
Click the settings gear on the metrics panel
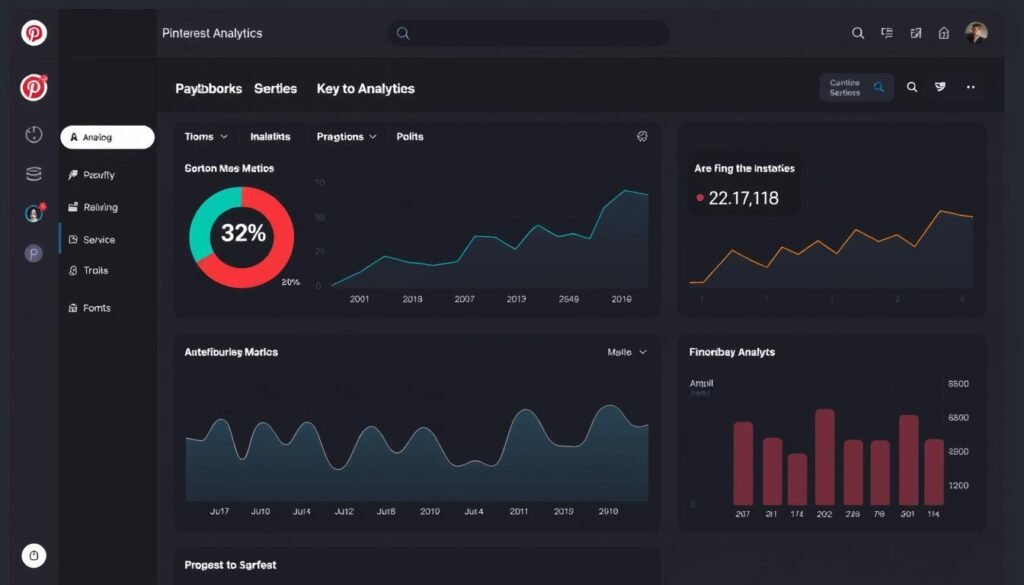[643, 136]
